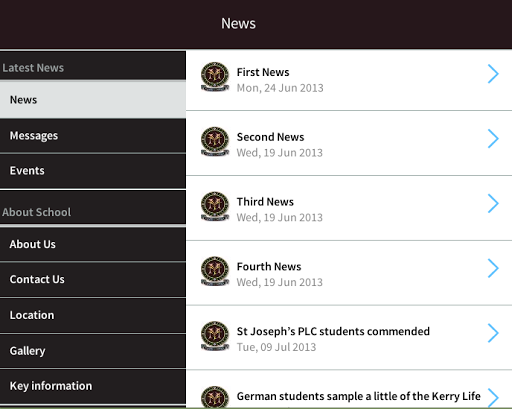
Task: Open Messages from the sidebar
Action: [93, 136]
